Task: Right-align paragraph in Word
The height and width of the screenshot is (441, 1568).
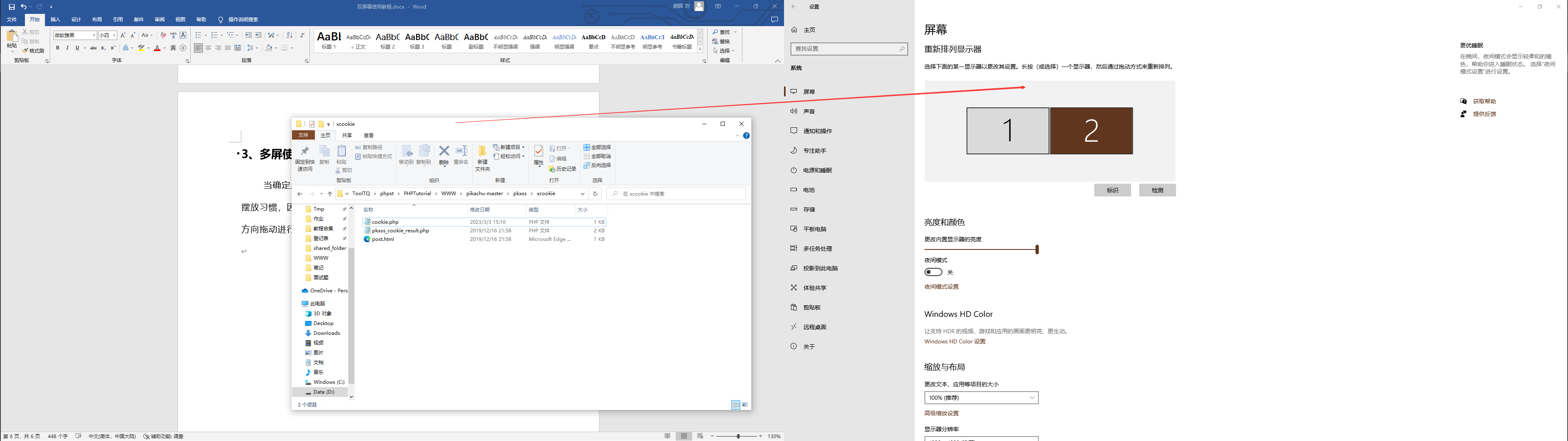Action: (218, 47)
